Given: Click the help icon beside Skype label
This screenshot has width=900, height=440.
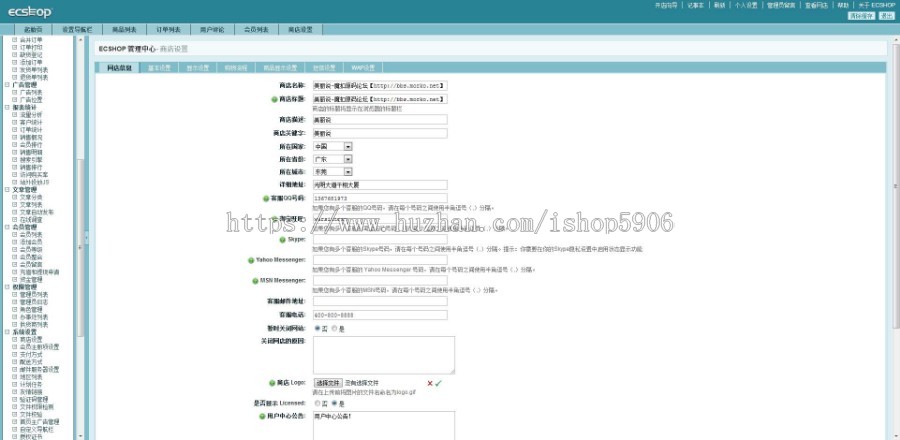Looking at the screenshot, I should coord(282,240).
